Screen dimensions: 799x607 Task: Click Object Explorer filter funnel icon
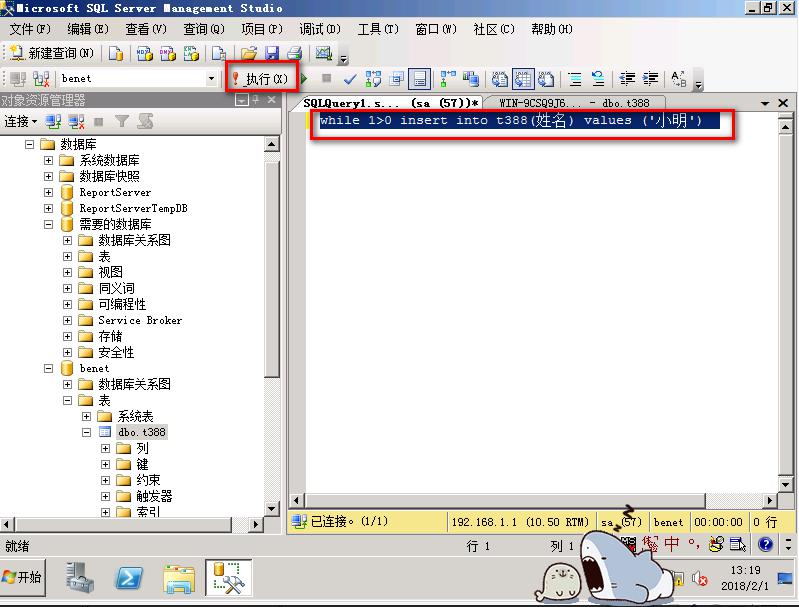(x=122, y=121)
